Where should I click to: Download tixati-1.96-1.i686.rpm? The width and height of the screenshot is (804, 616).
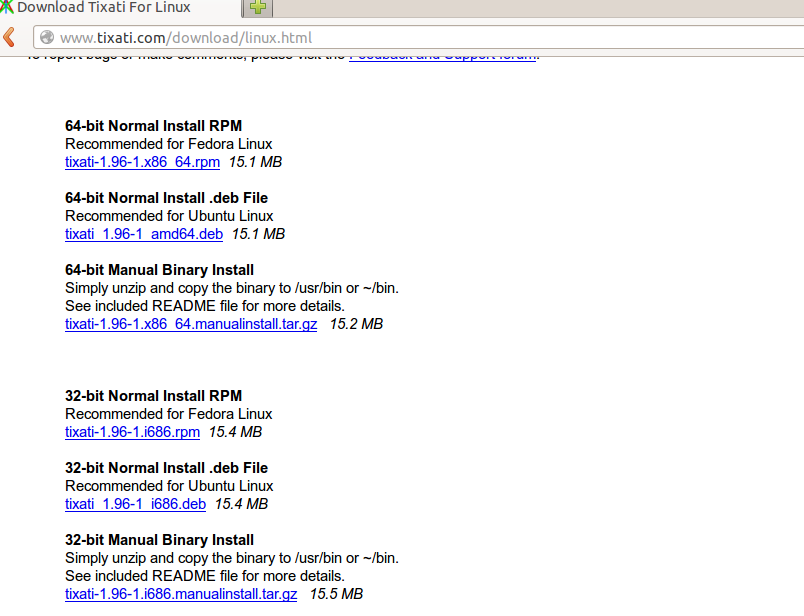(x=132, y=432)
